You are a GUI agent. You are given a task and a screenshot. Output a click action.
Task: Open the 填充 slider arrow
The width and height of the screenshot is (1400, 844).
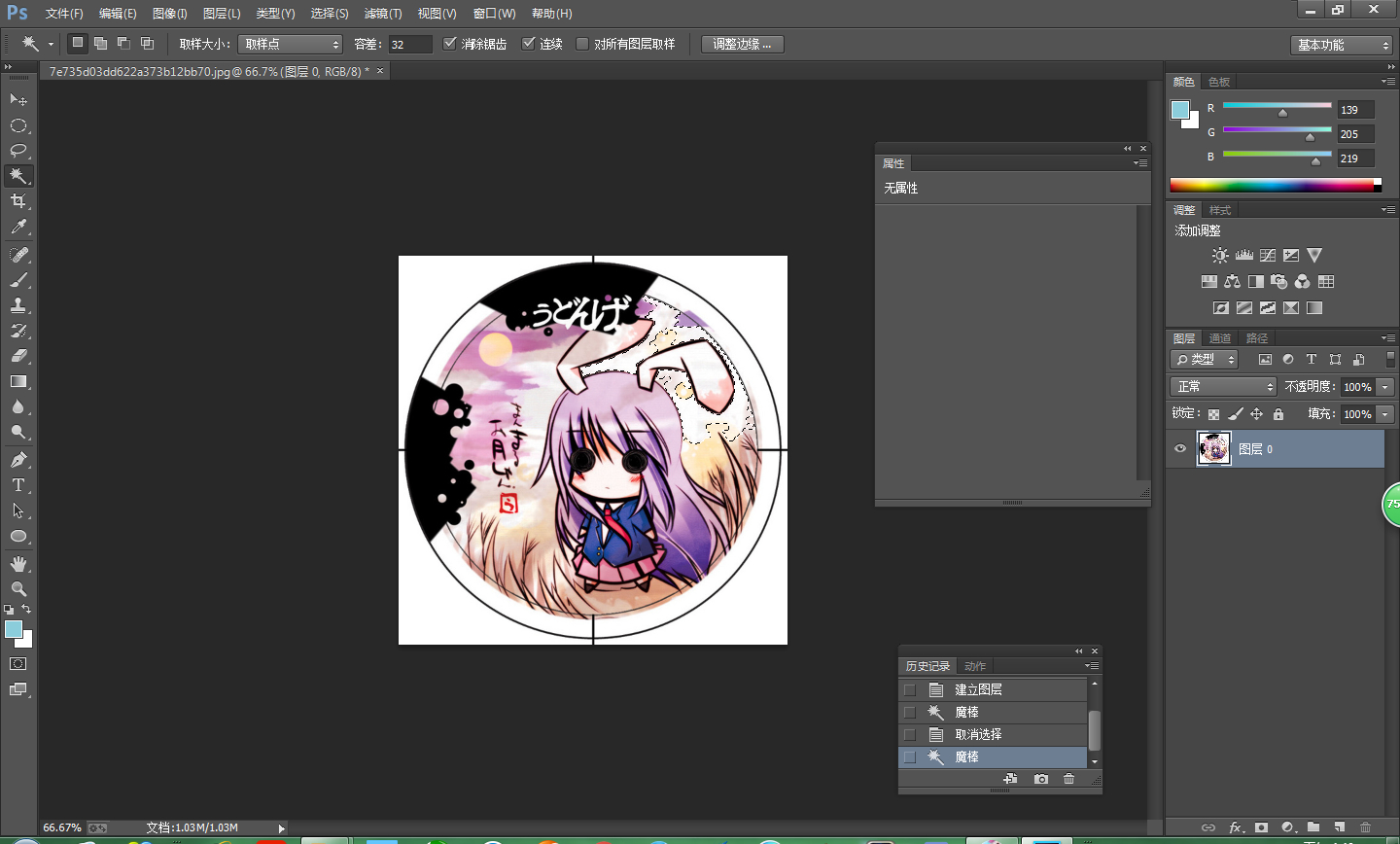point(1385,414)
